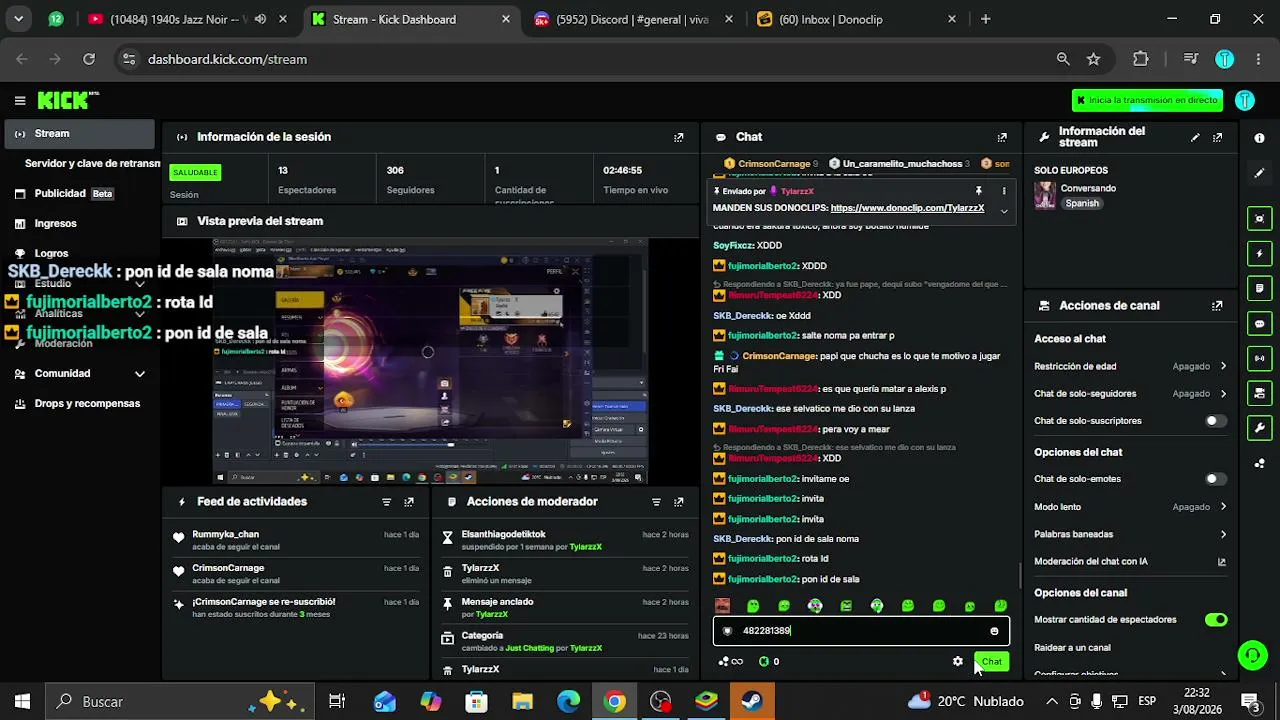This screenshot has height=720, width=1280.
Task: Unpin the pinned chat message
Action: (979, 191)
